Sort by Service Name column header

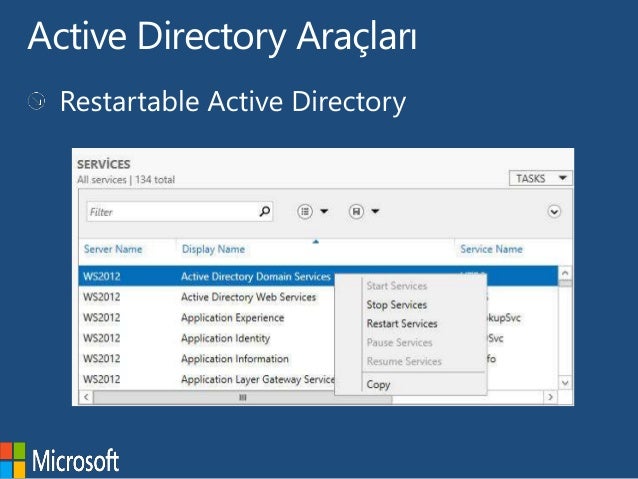[491, 249]
